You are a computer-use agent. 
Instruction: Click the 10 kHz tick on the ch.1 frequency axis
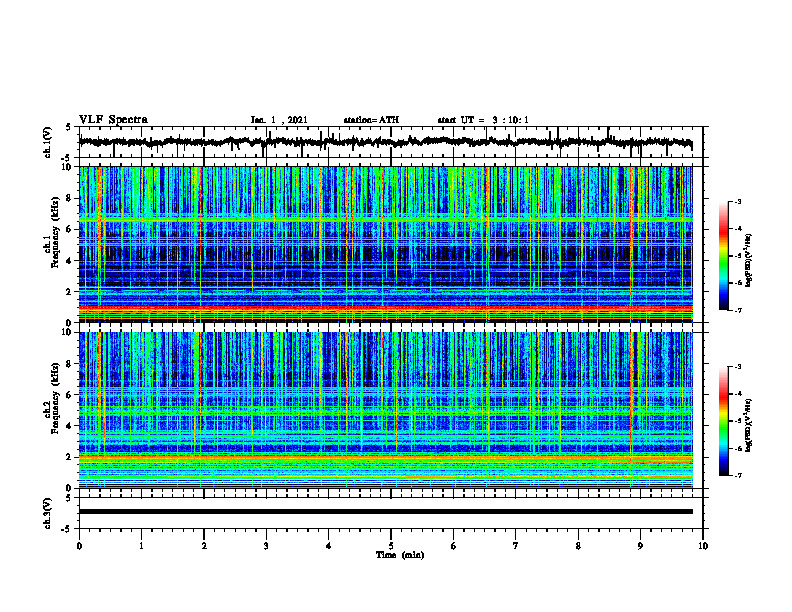tap(68, 167)
